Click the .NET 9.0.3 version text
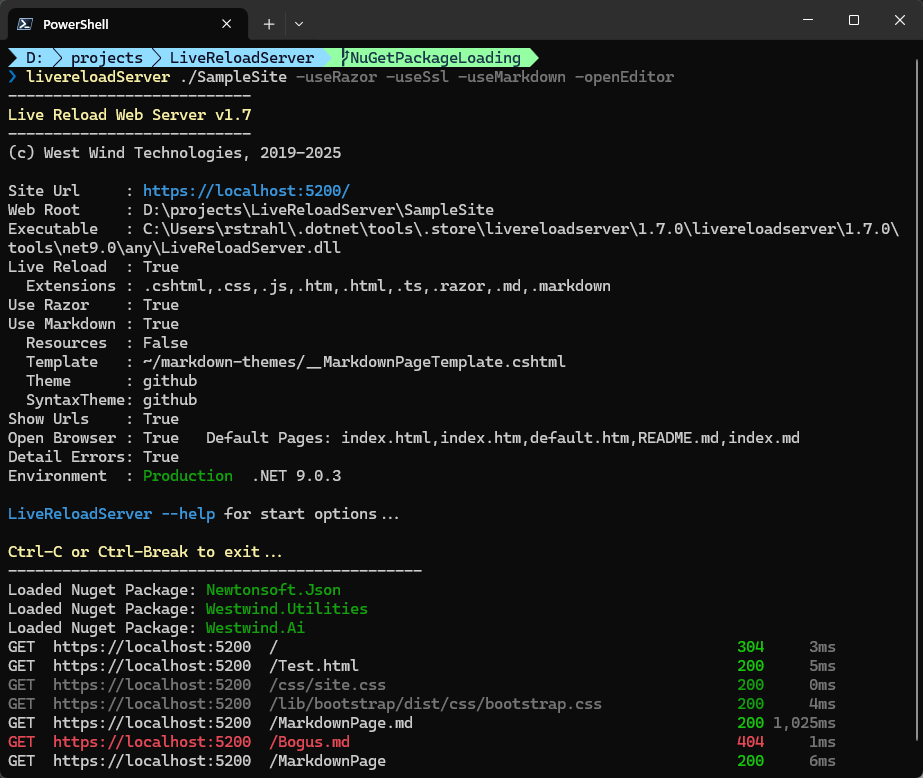This screenshot has width=923, height=778. pyautogui.click(x=297, y=476)
